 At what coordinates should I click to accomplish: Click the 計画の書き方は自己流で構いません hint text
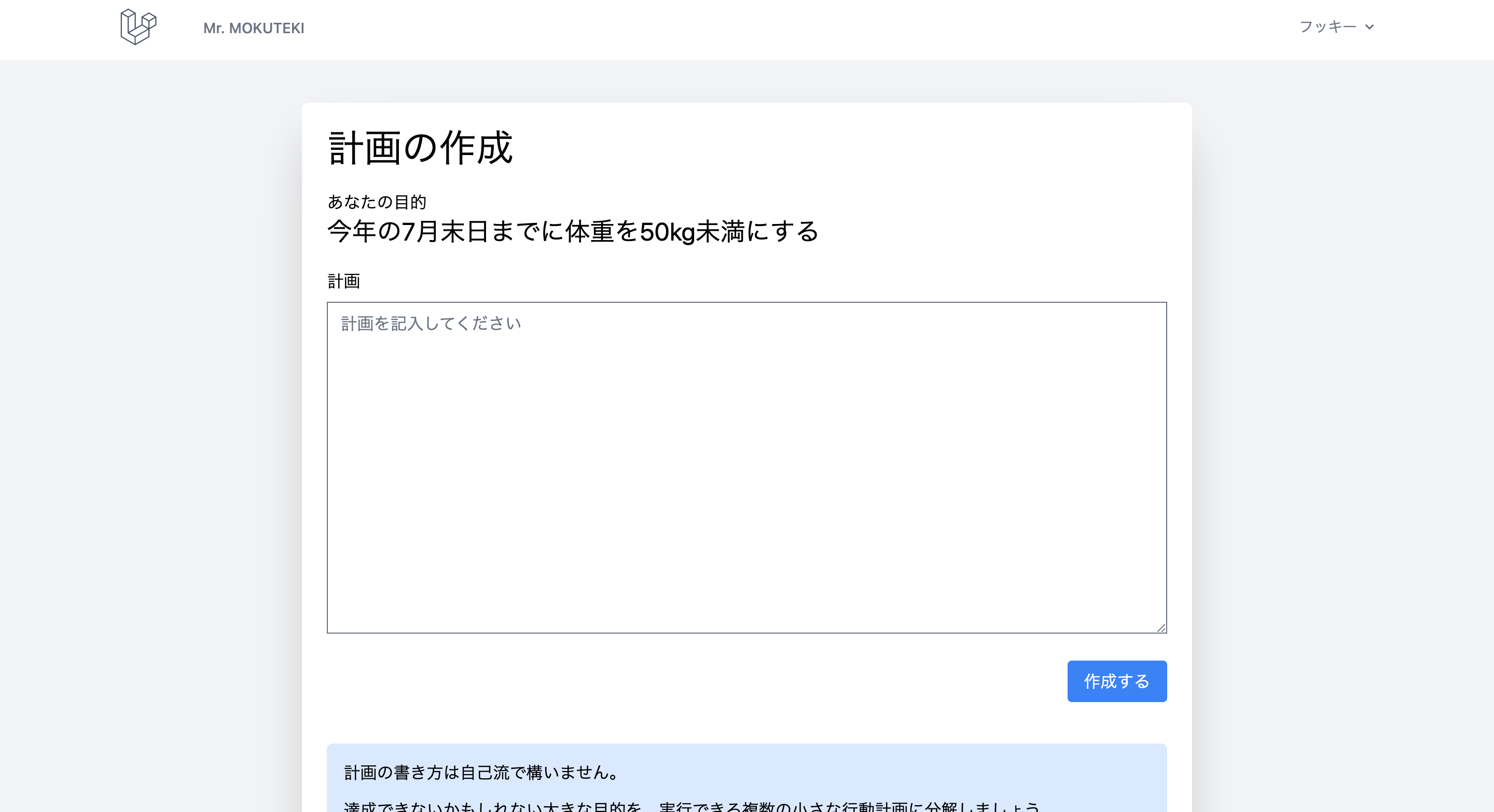[482, 772]
